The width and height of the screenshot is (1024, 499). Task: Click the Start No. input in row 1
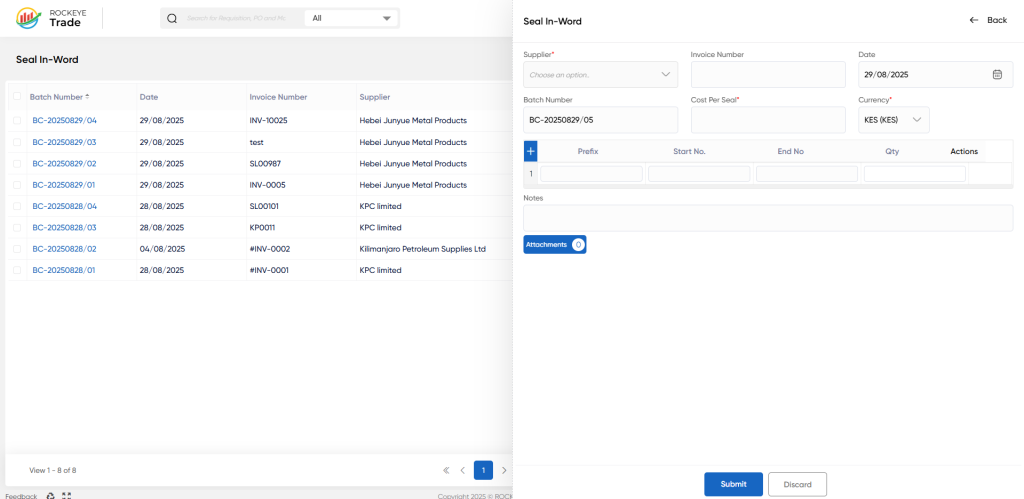click(699, 174)
